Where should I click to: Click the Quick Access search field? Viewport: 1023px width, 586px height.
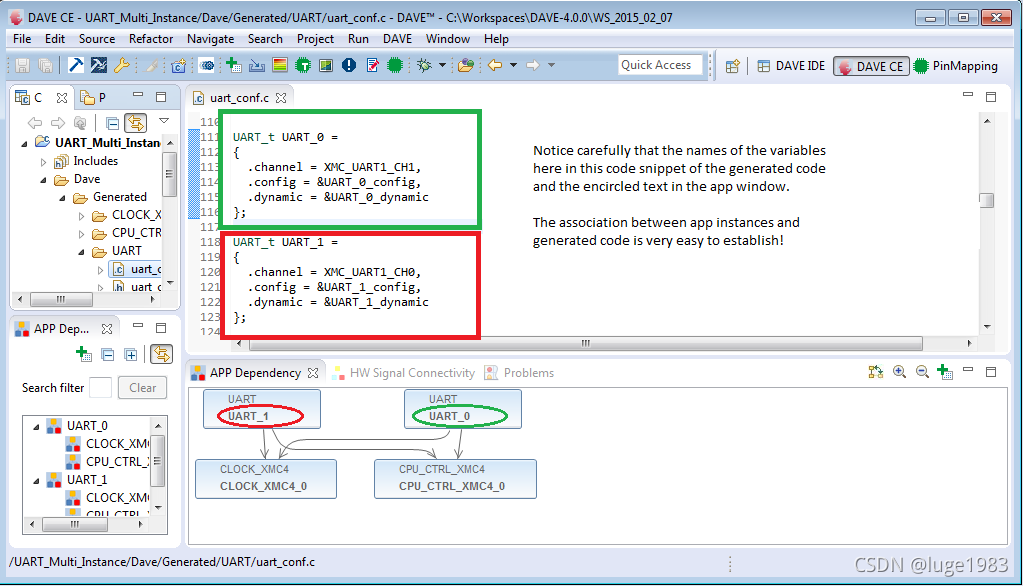660,65
